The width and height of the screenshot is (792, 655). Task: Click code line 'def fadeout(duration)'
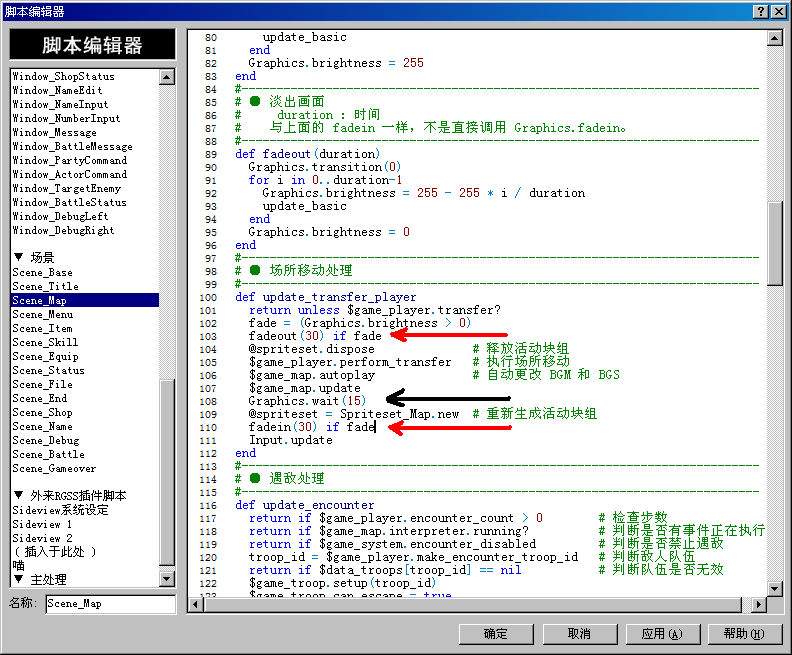point(308,154)
